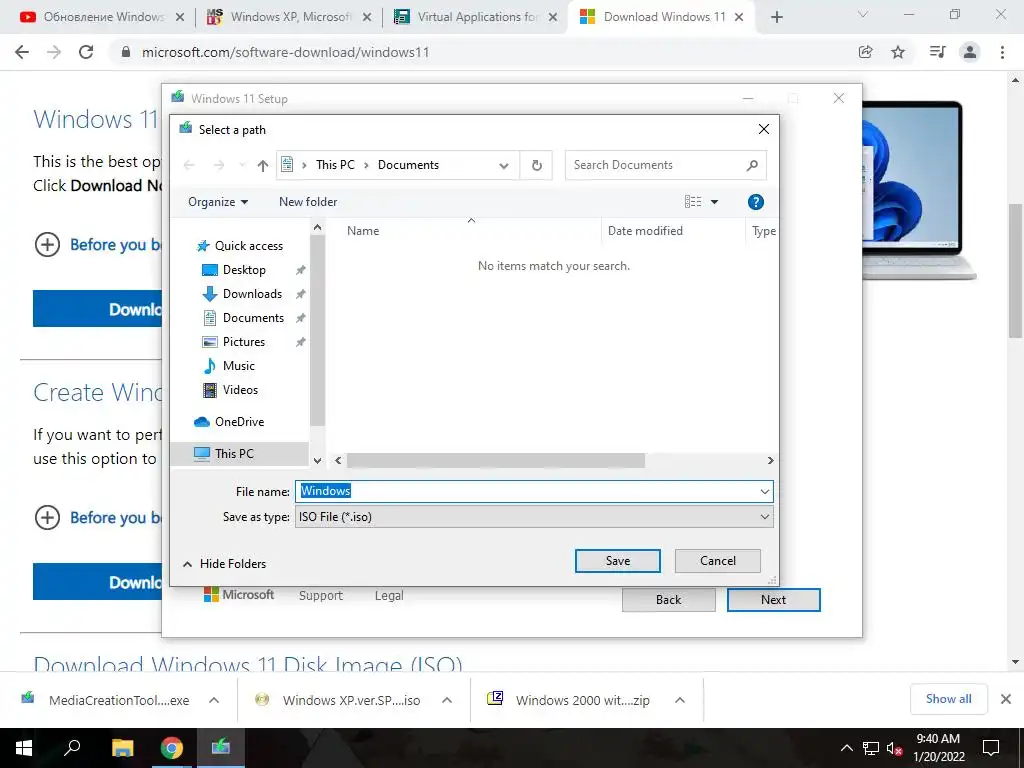This screenshot has height=768, width=1024.
Task: Open the media control icon in Chrome toolbar
Action: click(937, 52)
